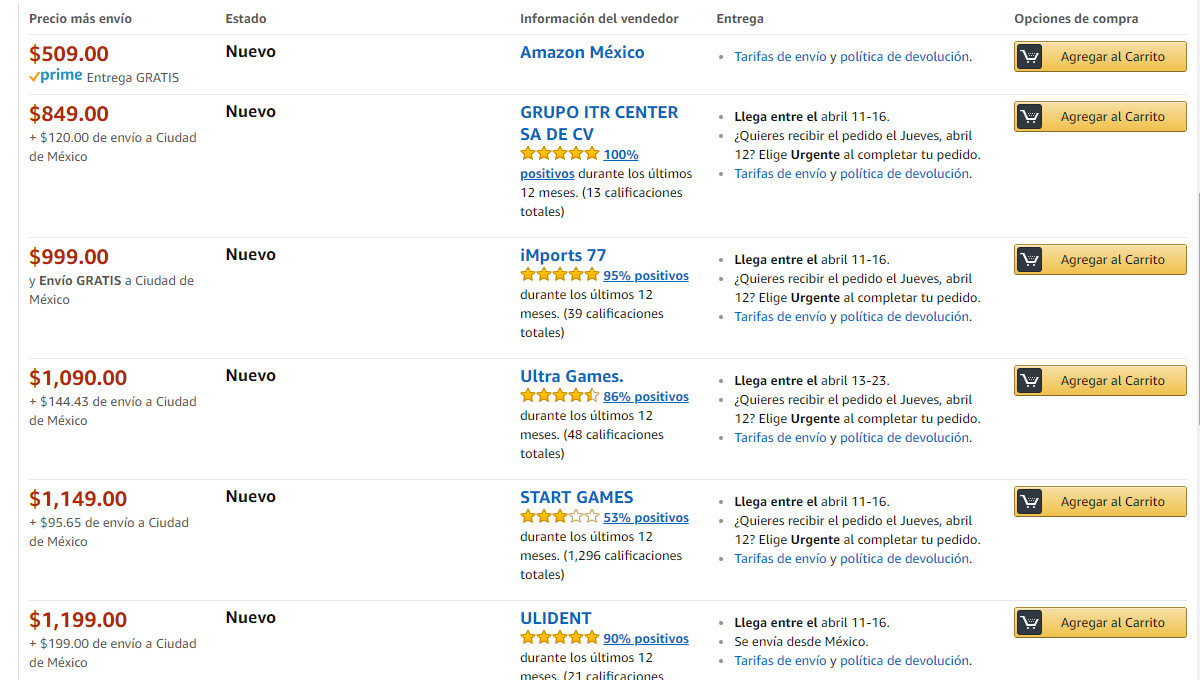Open GRUPO ITR CENTER SA DE CV seller page
This screenshot has width=1200, height=680.
point(599,112)
